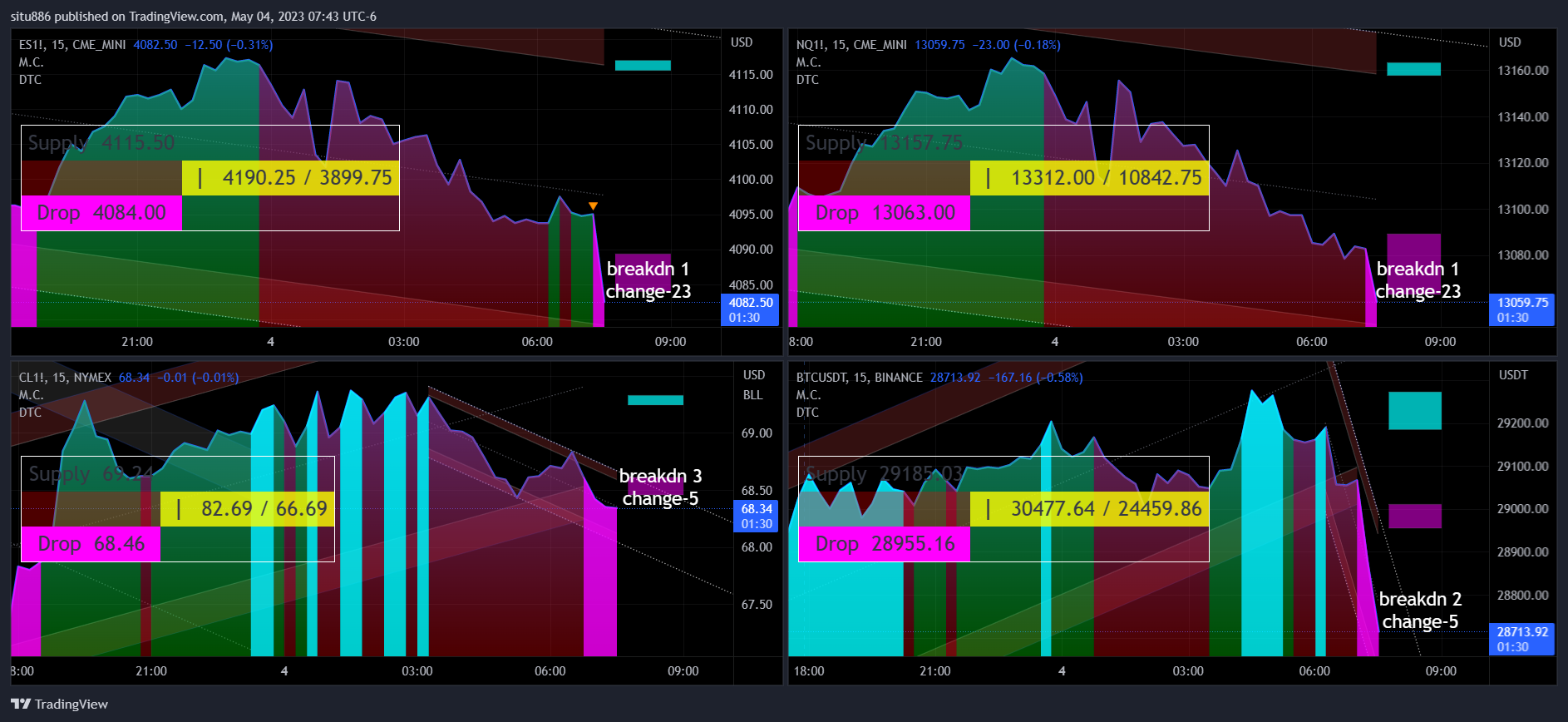Open the ES1!, 15, CME_MINI symbol title
Screen dimensions: 1568x722
72,45
